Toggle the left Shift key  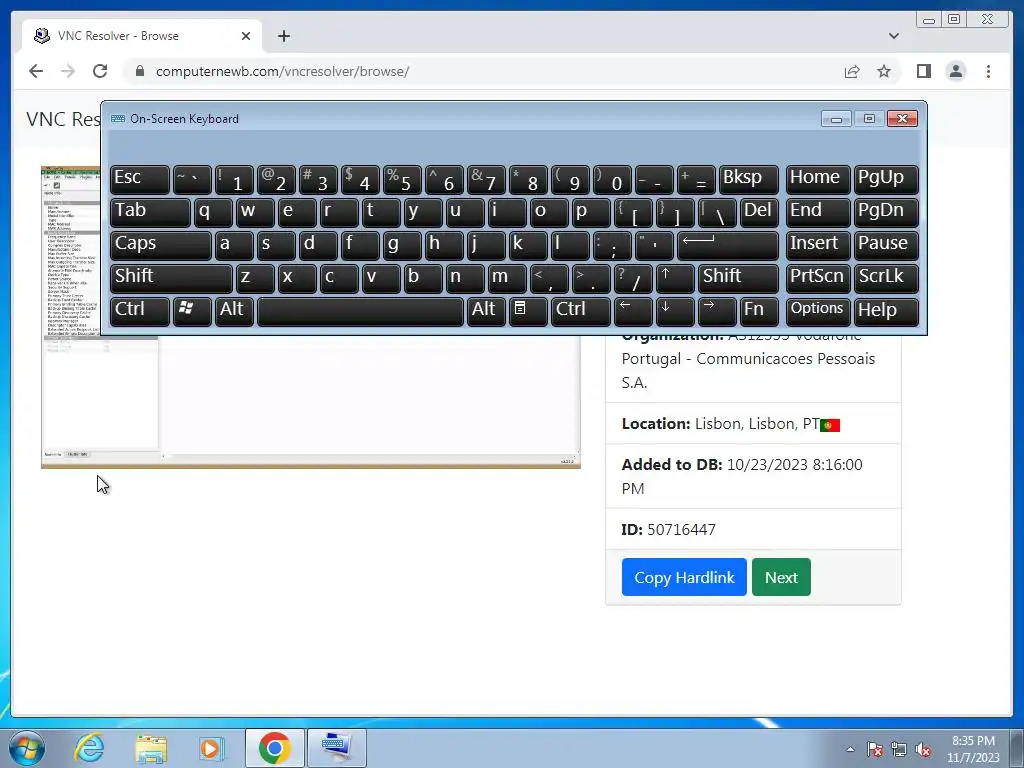pyautogui.click(x=171, y=278)
